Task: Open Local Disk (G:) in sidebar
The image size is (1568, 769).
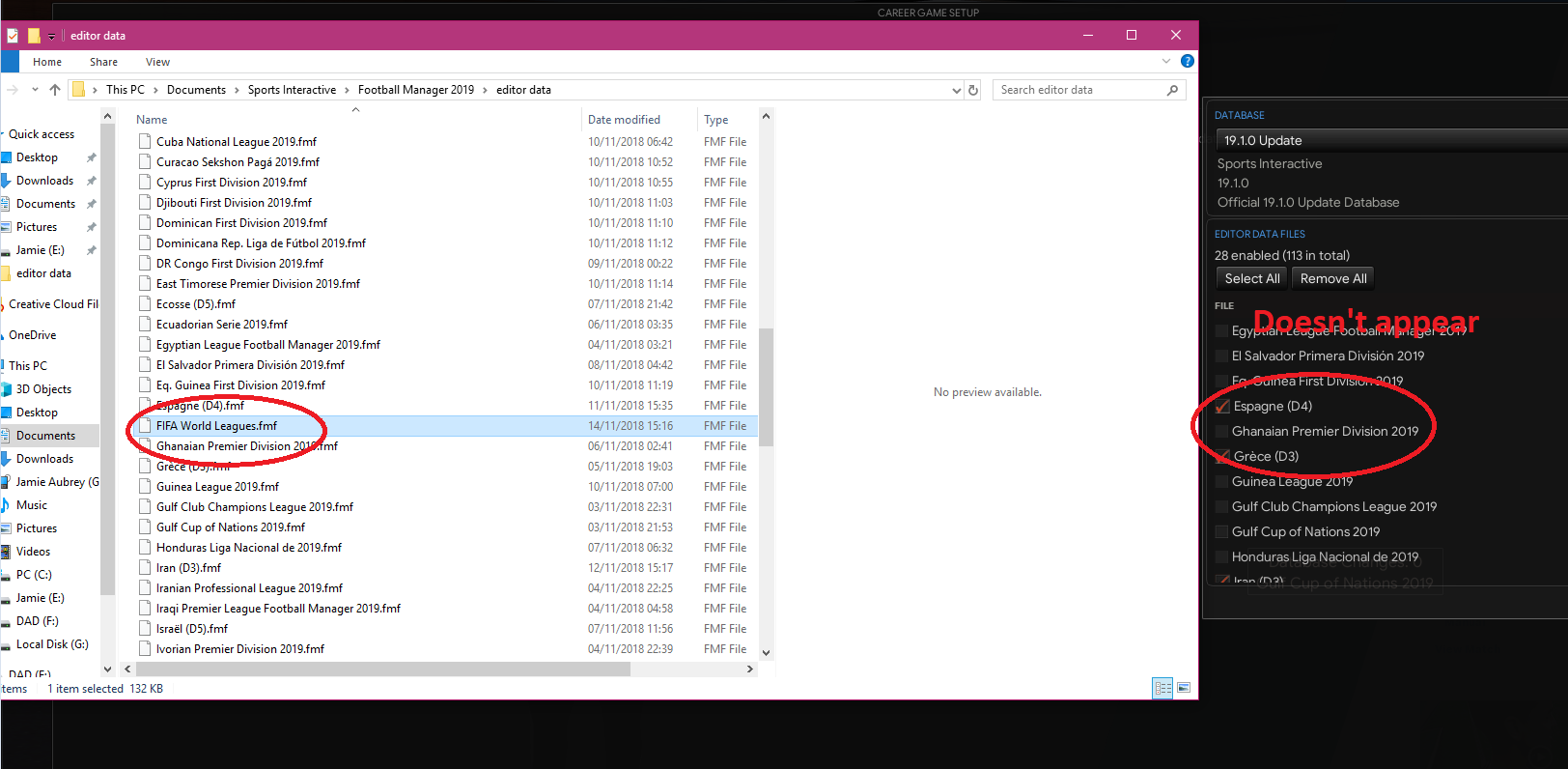Action: (52, 644)
